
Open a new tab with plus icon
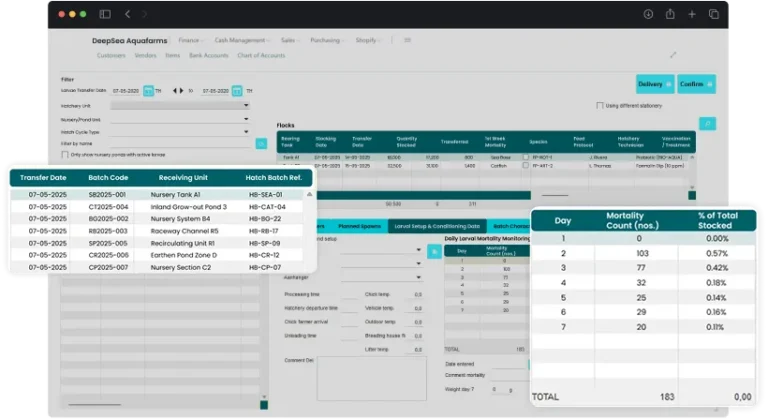pos(692,14)
